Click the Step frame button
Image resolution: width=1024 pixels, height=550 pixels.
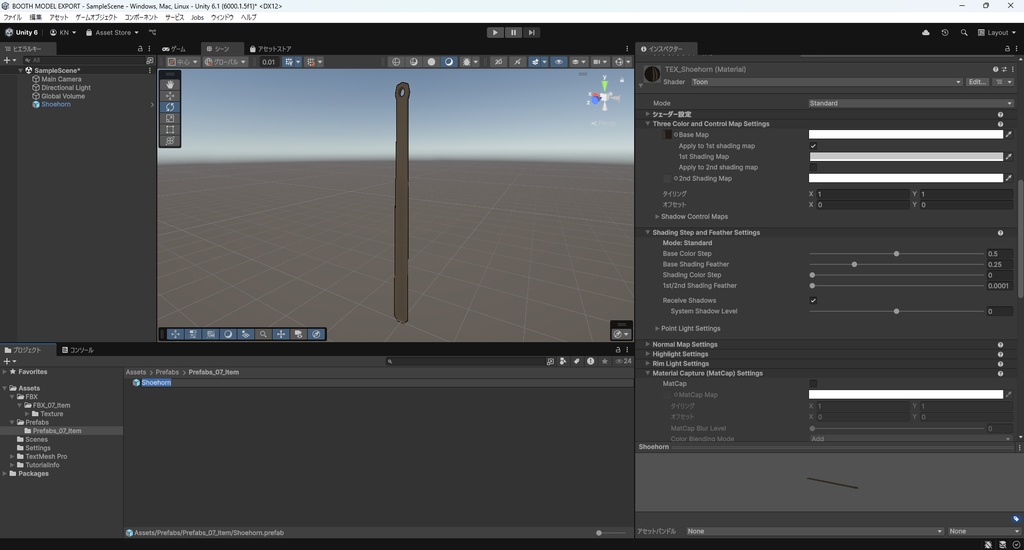(532, 33)
